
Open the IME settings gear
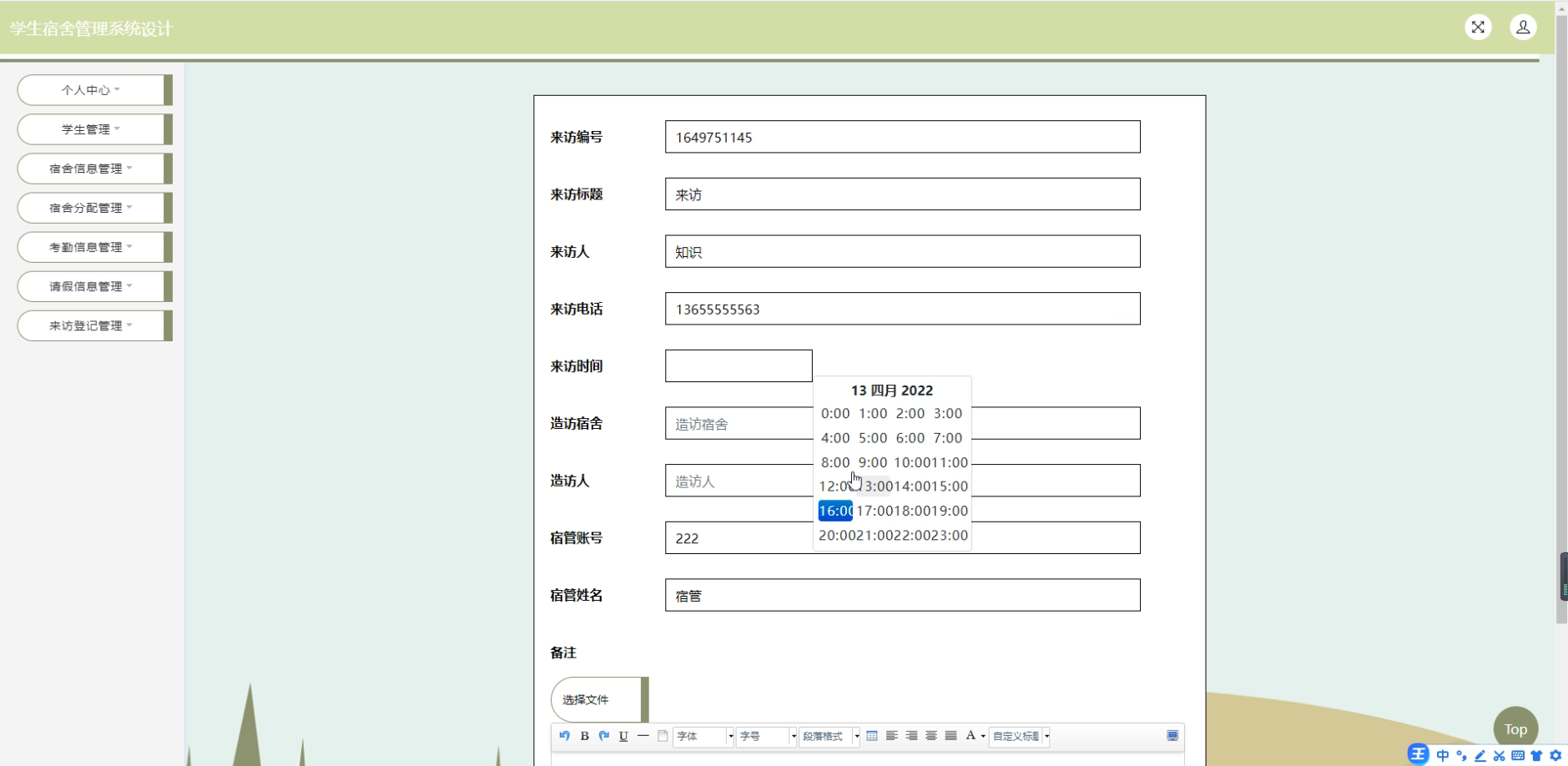point(1555,756)
